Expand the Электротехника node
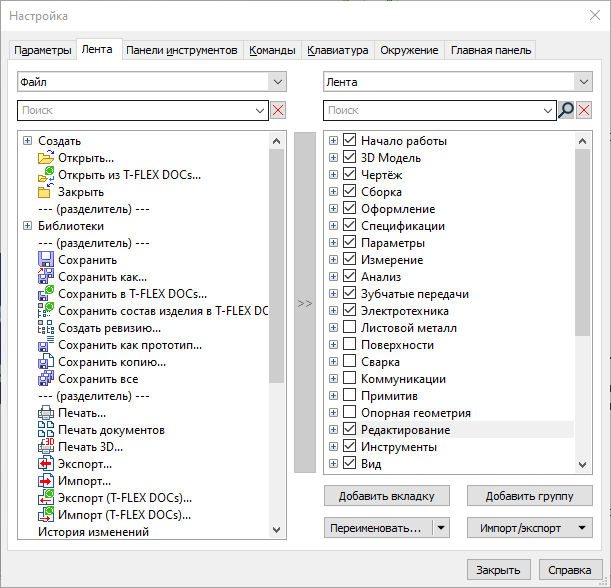 333,311
